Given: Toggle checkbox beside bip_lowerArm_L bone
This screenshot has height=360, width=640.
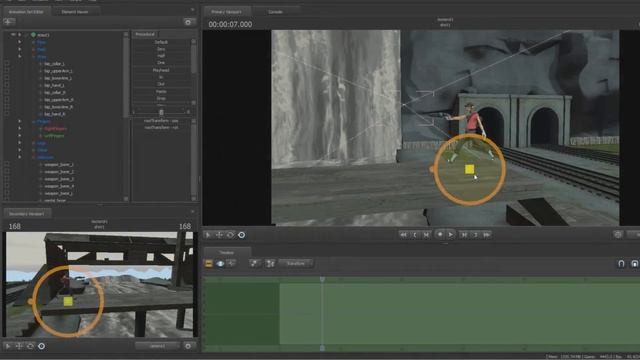Looking at the screenshot, I should (7, 78).
